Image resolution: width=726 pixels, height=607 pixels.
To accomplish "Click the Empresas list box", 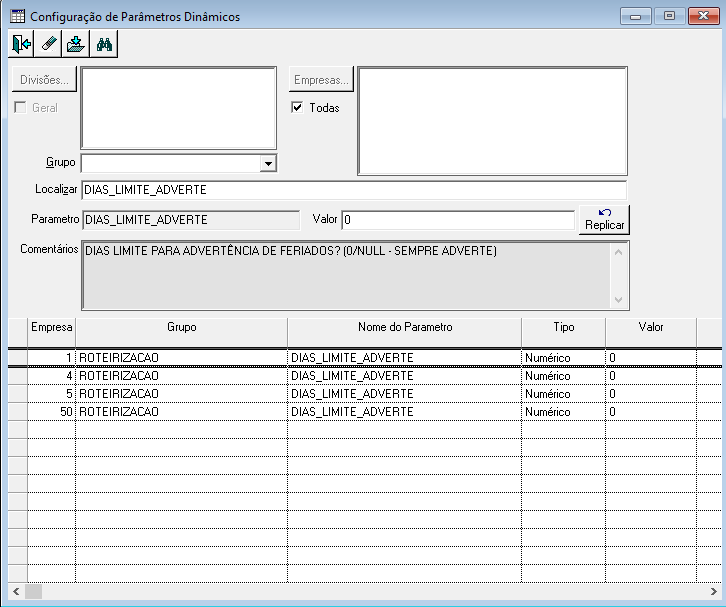I will [492, 121].
